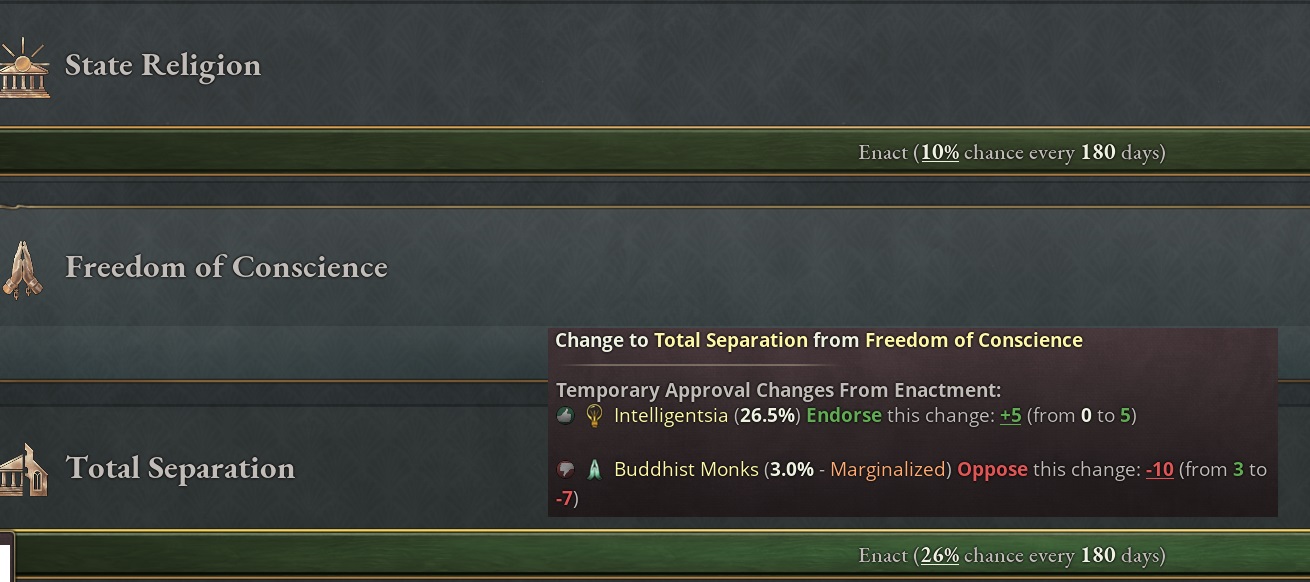
Task: Select the State Religion law heading
Action: coord(163,65)
